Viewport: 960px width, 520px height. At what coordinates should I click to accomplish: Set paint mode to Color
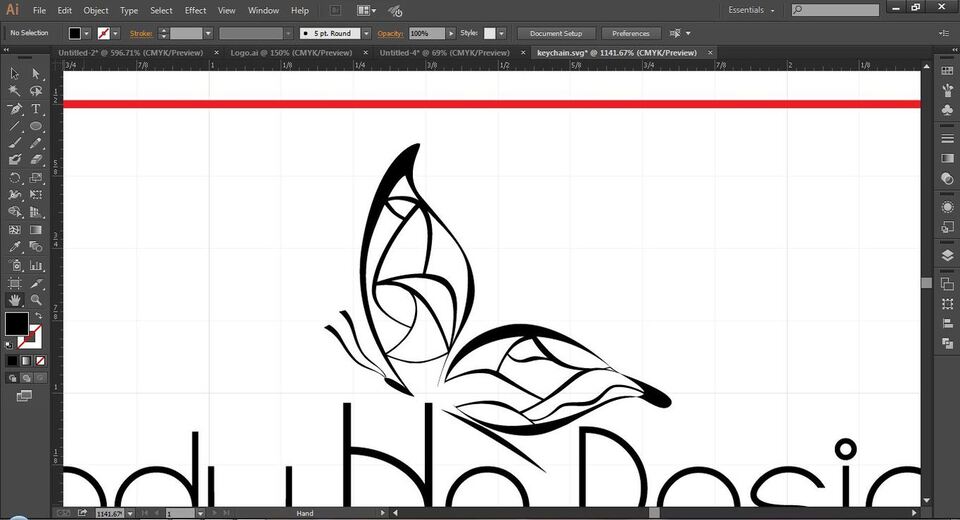(x=12, y=361)
